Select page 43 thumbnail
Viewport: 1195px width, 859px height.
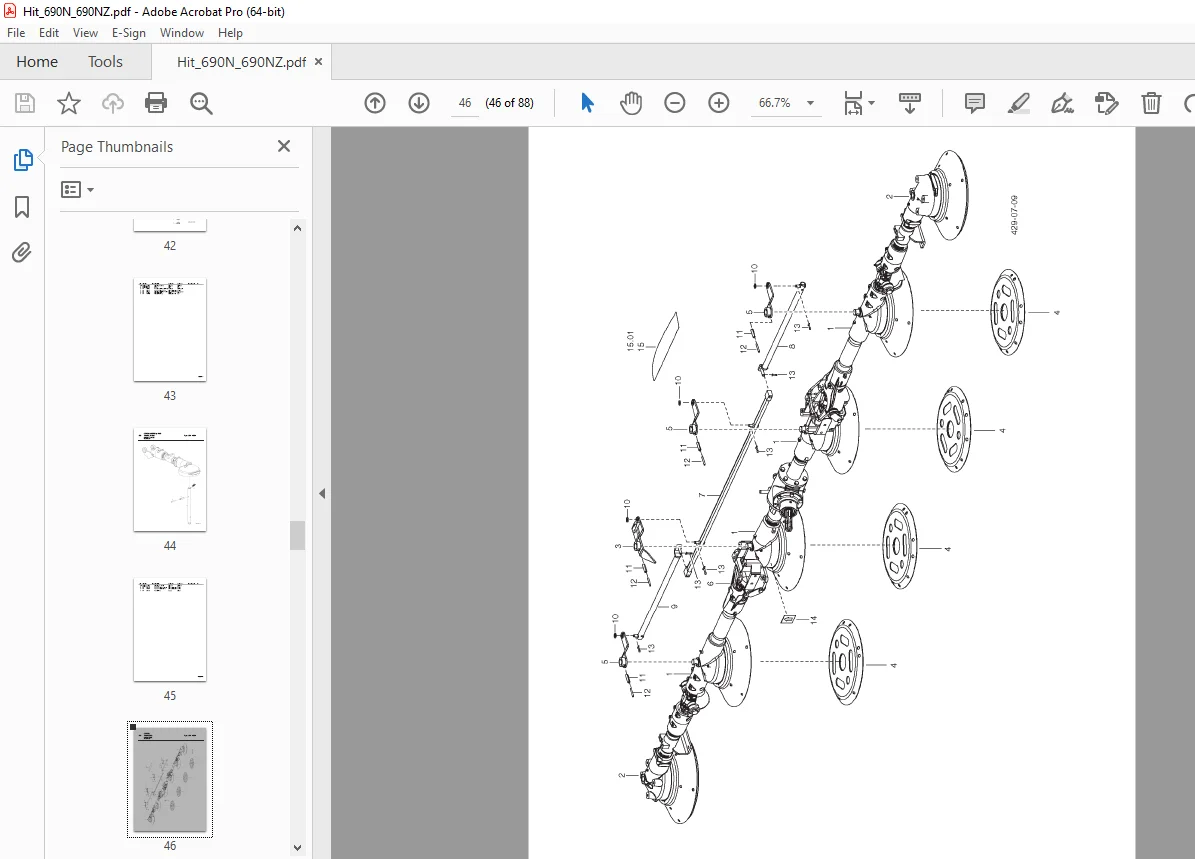pyautogui.click(x=170, y=330)
